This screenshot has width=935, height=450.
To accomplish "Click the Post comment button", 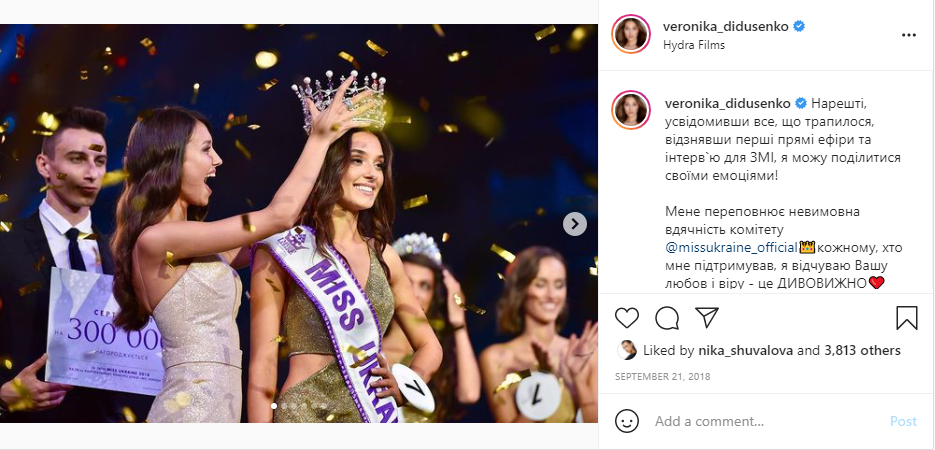I will 902,421.
